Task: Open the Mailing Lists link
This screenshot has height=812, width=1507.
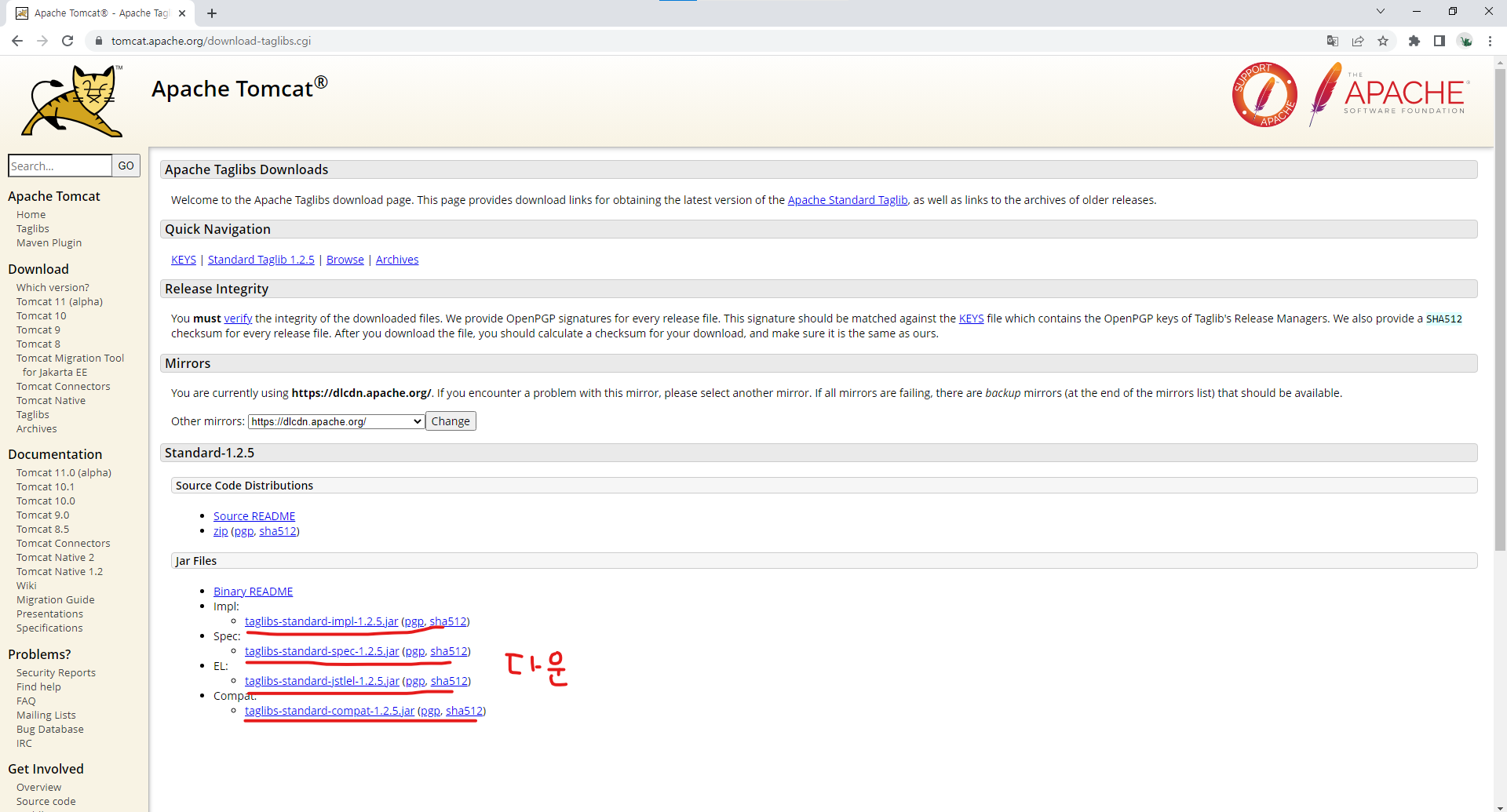Action: coord(46,715)
